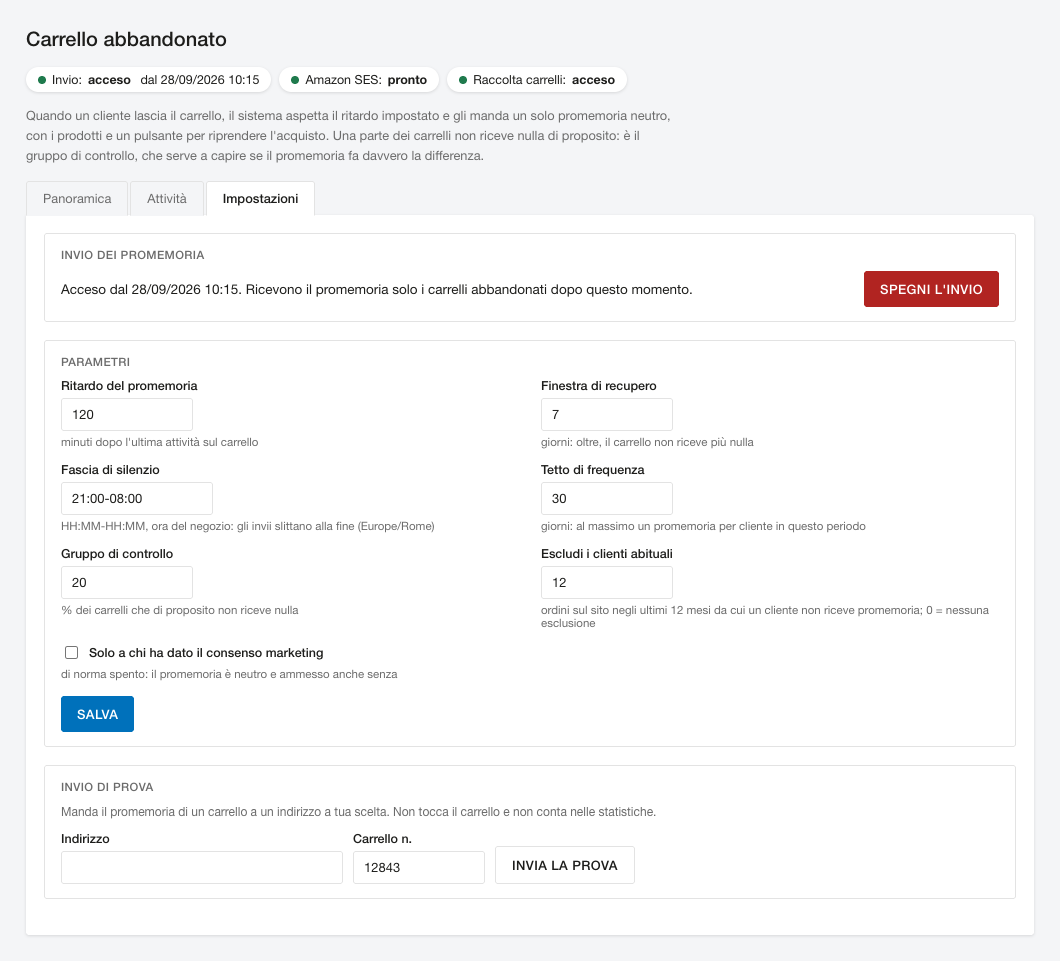The height and width of the screenshot is (961, 1060).
Task: Click the Parametri section title
Action: (95, 362)
